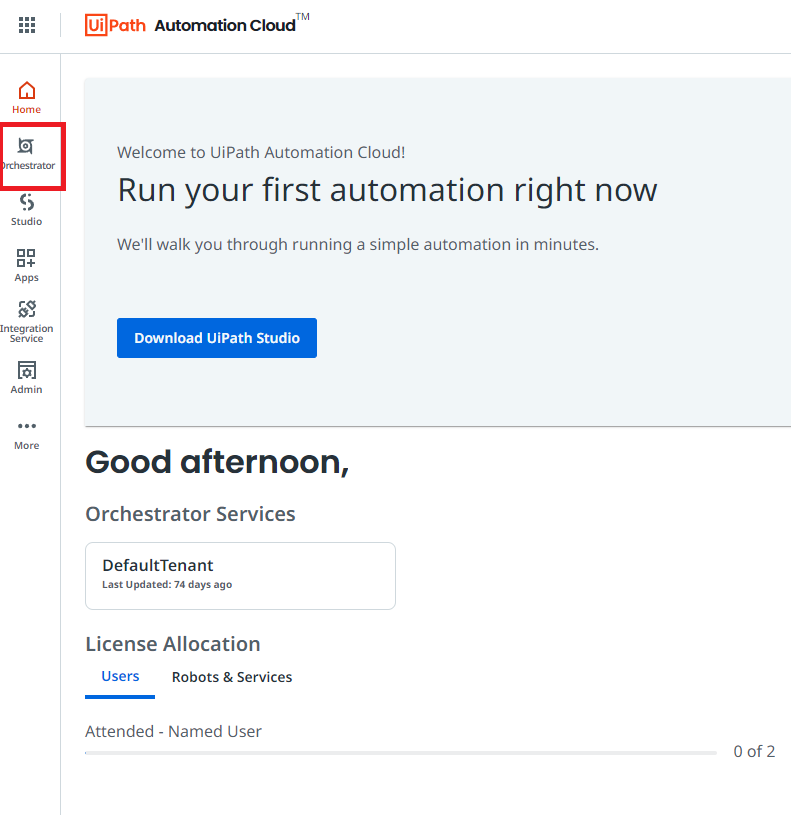Screen dimensions: 791x815
Task: Click the 'License Allocation' heading
Action: [173, 644]
